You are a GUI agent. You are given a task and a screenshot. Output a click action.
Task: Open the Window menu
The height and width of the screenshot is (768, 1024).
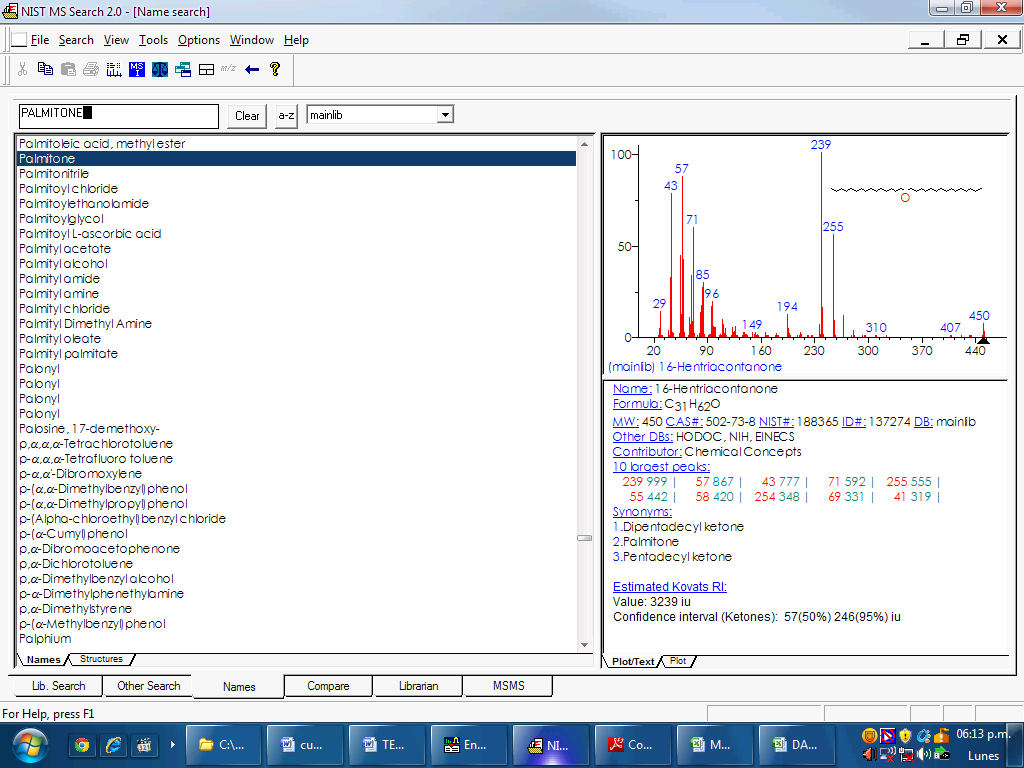[252, 40]
